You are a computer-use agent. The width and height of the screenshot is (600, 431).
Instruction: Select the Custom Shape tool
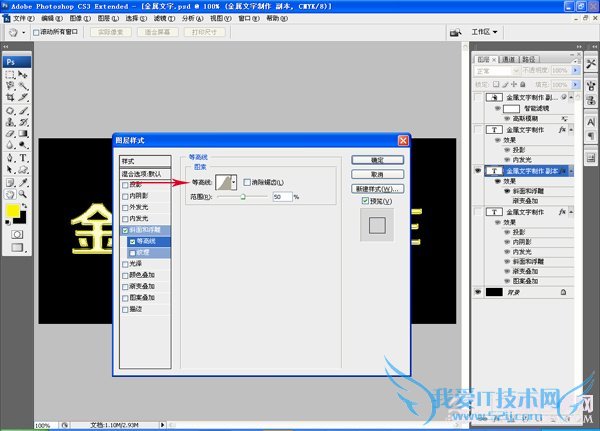[x=23, y=170]
